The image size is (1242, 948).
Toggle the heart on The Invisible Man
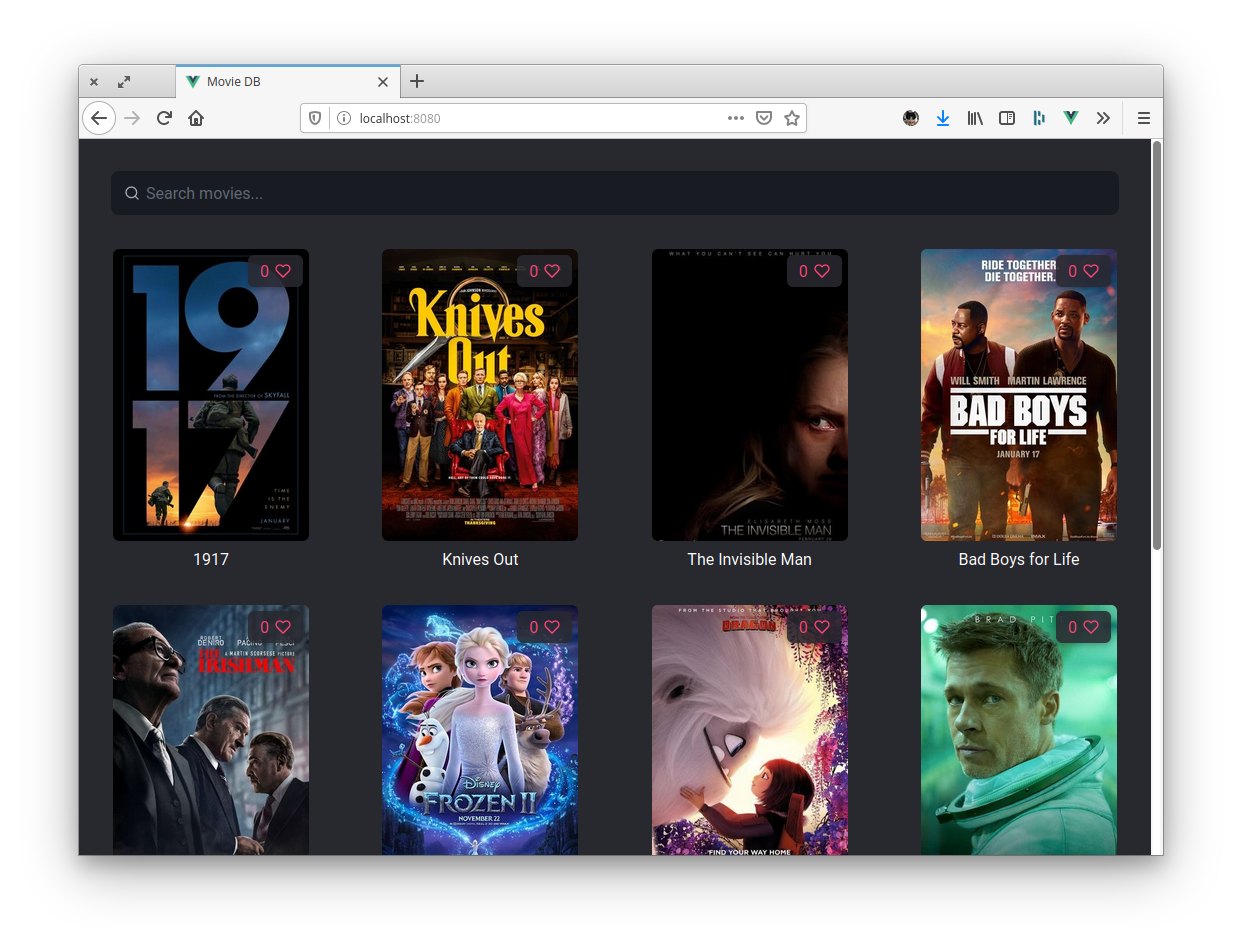click(814, 271)
